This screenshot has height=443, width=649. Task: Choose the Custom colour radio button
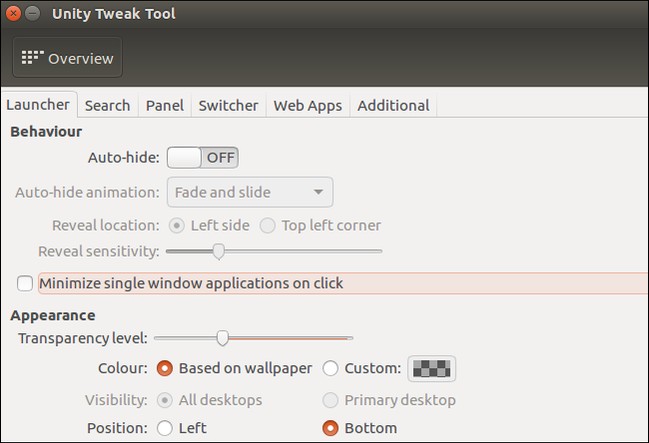330,368
